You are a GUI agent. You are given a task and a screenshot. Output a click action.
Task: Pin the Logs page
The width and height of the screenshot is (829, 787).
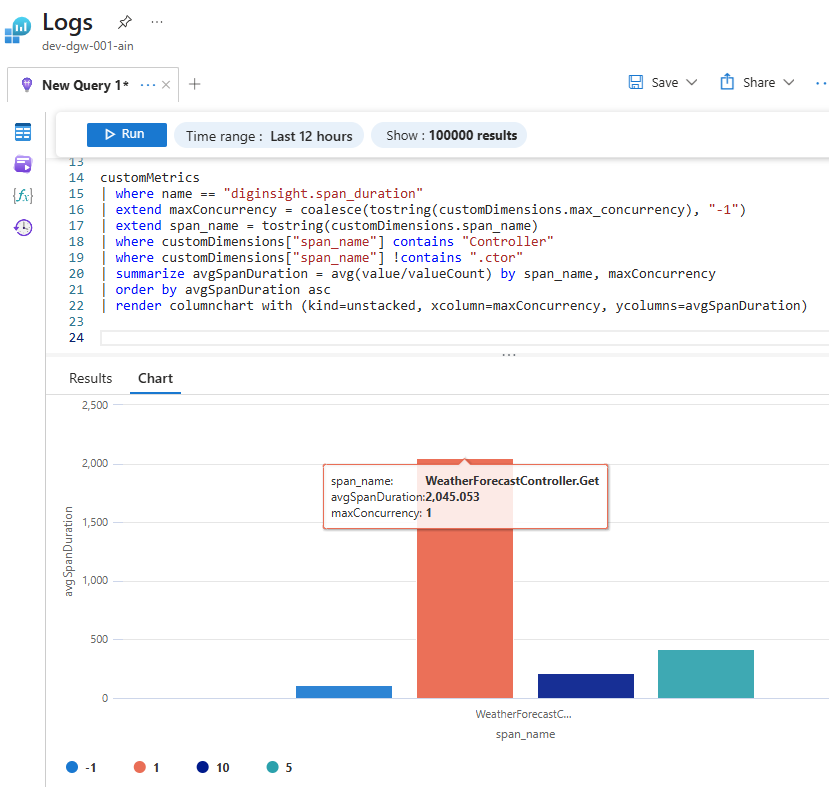[x=124, y=22]
